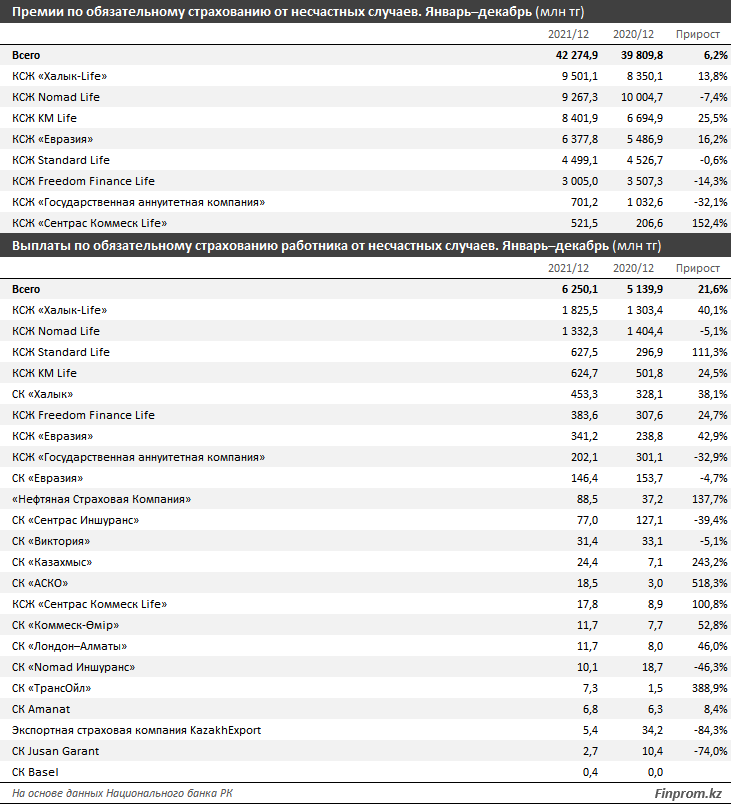The image size is (731, 804).
Task: Select the growth figure 25,5% for KM Life
Action: [713, 118]
